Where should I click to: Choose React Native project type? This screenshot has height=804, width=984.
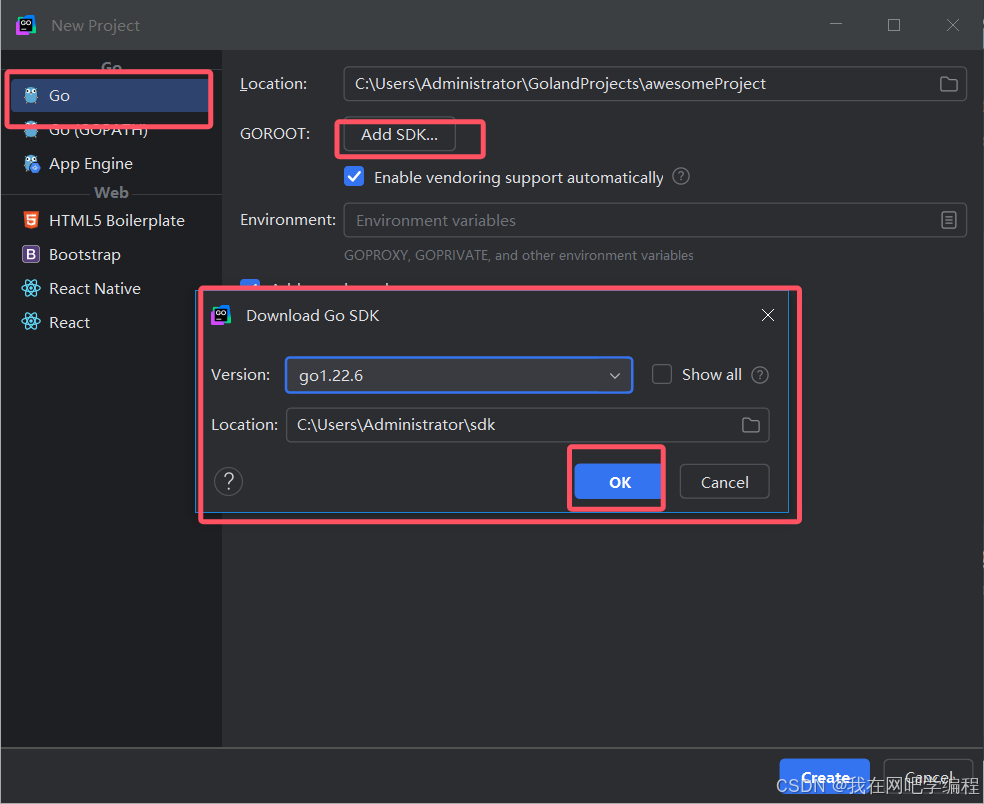95,288
